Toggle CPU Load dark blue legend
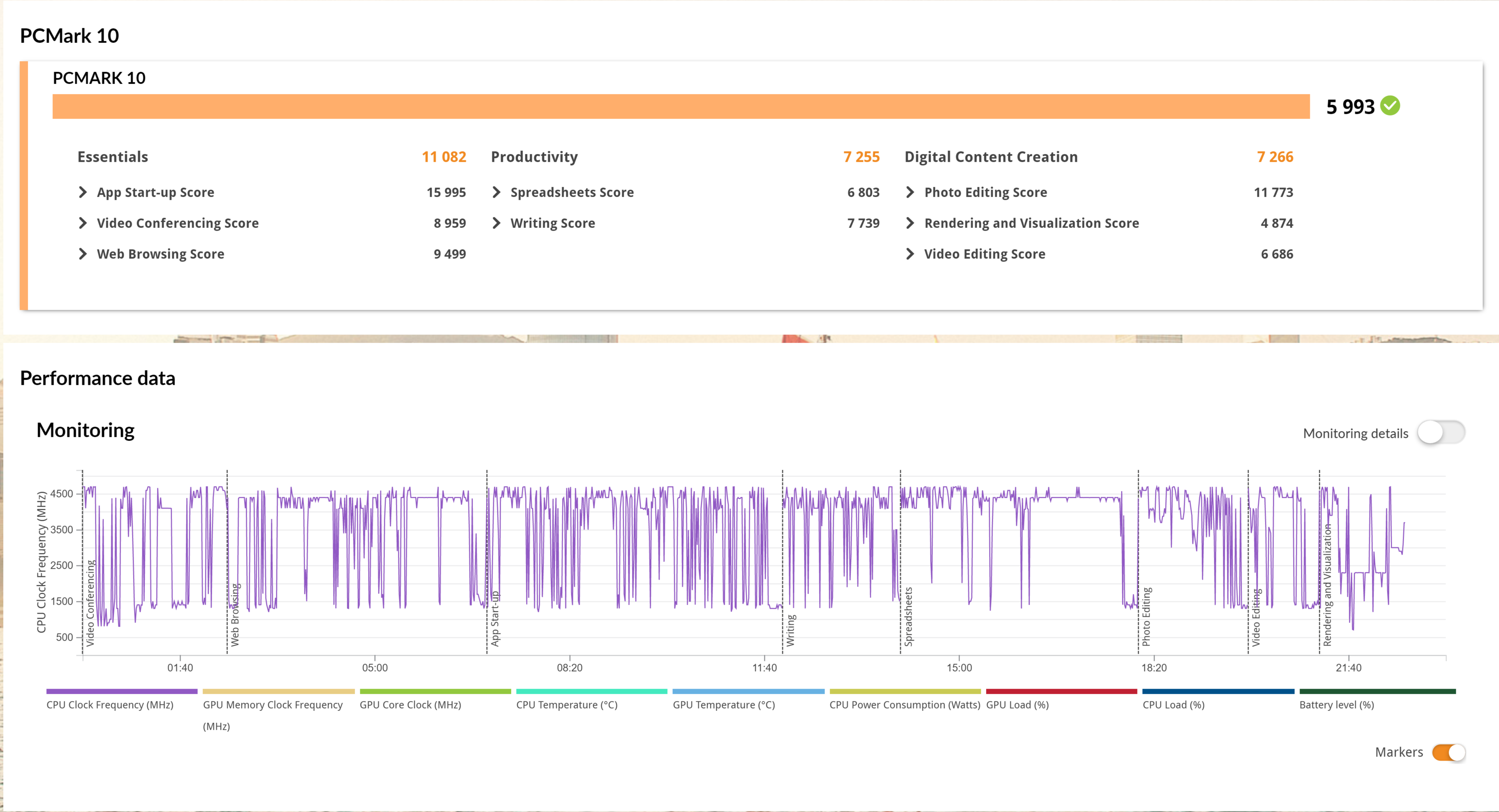 pyautogui.click(x=1219, y=692)
